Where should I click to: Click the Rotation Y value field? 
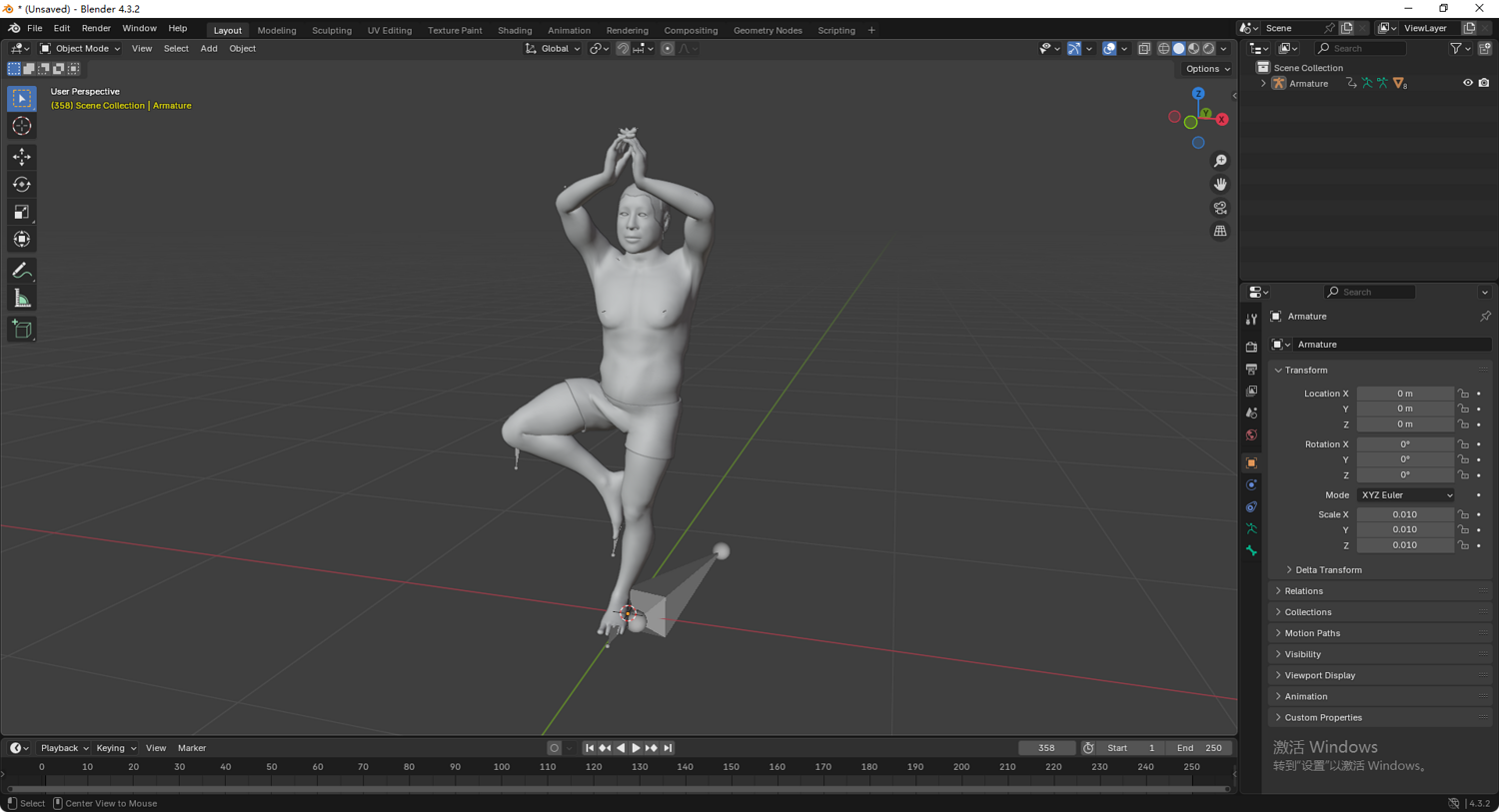tap(1405, 459)
